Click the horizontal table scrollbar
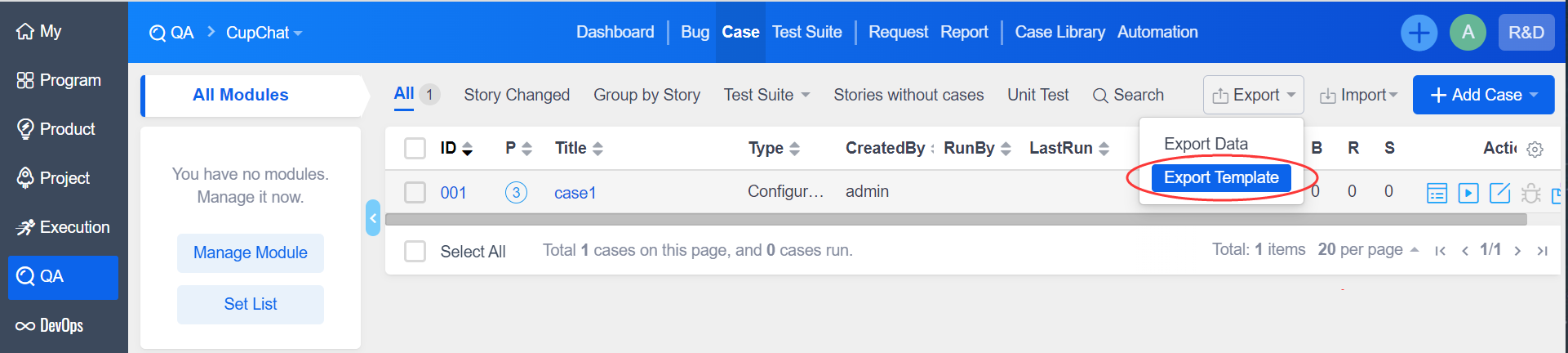 click(x=955, y=219)
